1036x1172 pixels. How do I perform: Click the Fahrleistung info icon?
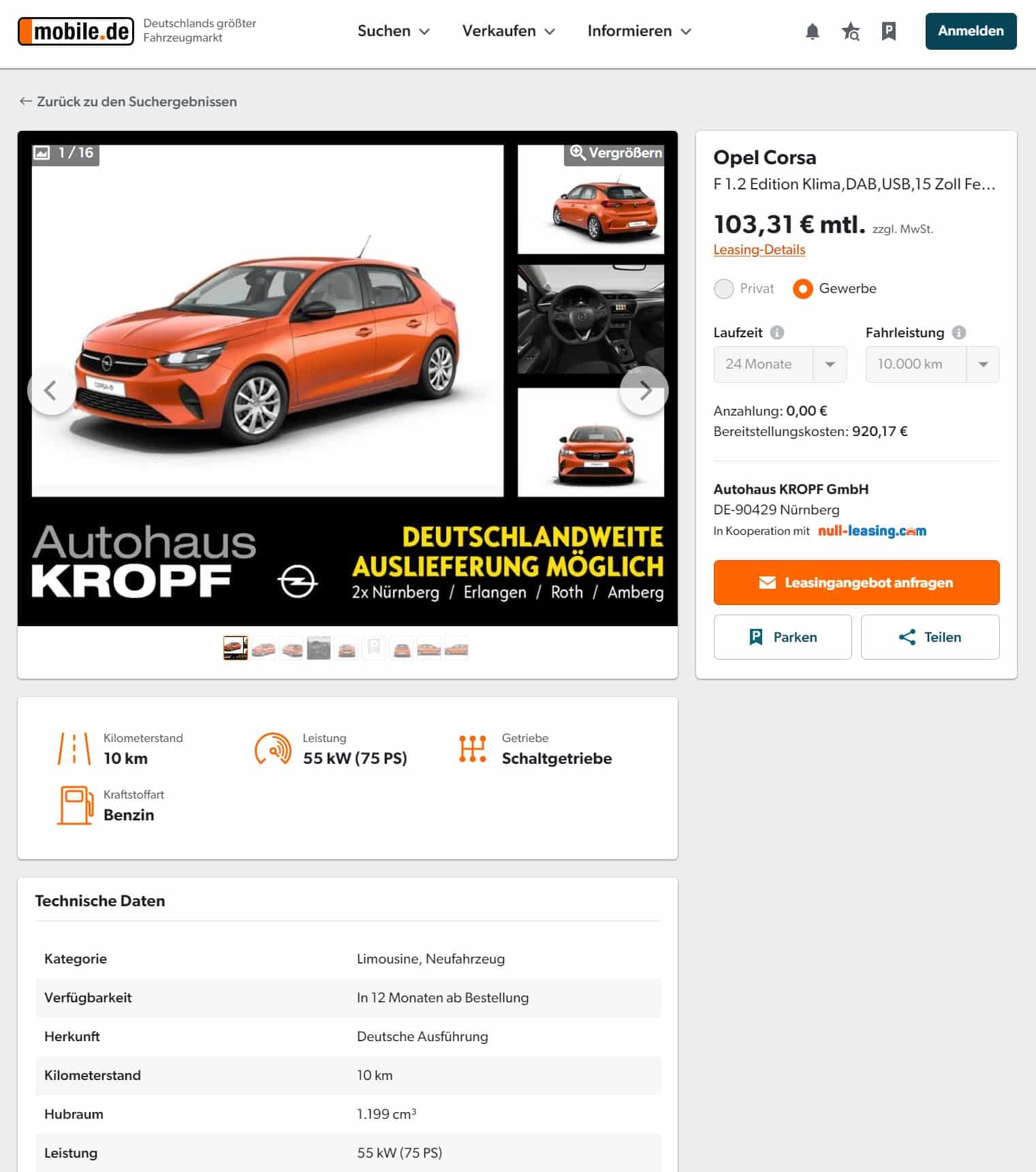pos(959,333)
